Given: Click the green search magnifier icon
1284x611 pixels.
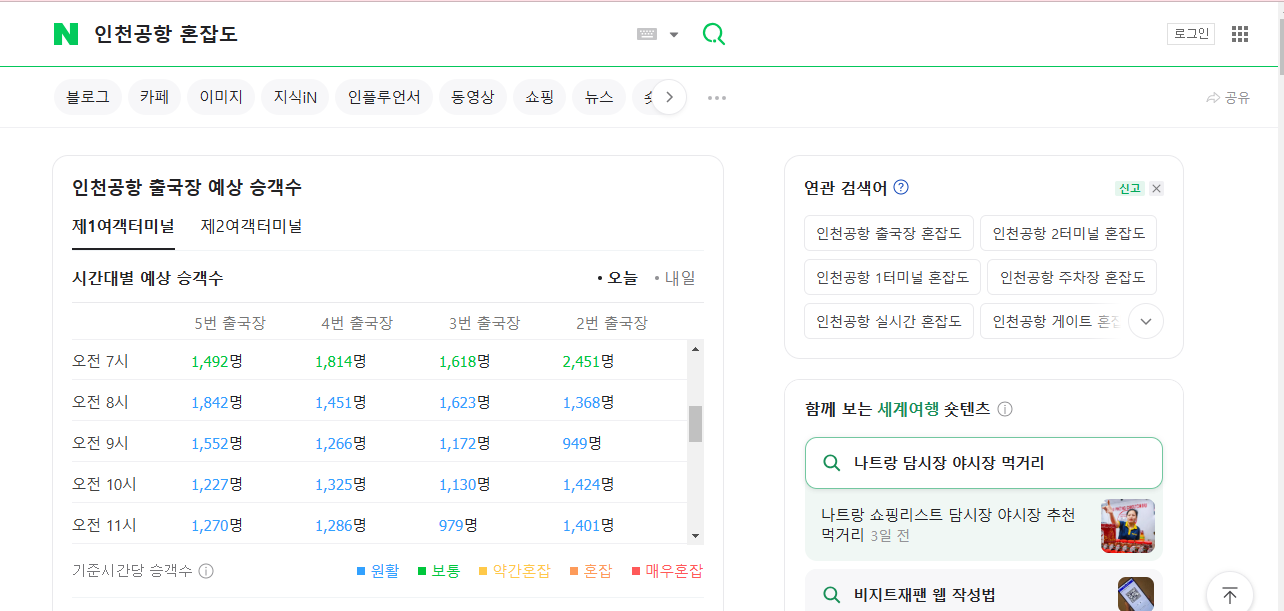Looking at the screenshot, I should coord(713,33).
